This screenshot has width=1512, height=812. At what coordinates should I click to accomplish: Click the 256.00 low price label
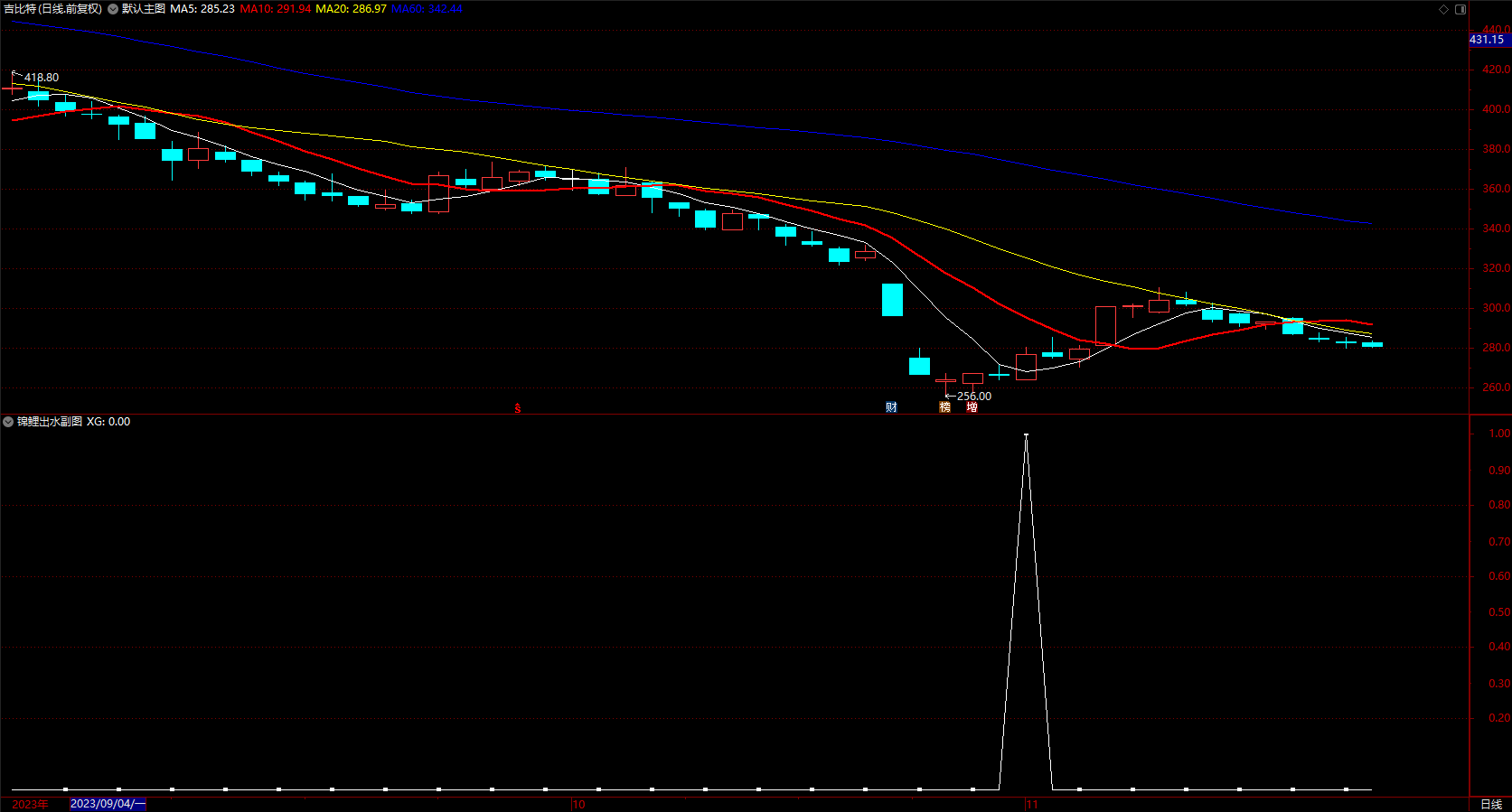(x=974, y=397)
